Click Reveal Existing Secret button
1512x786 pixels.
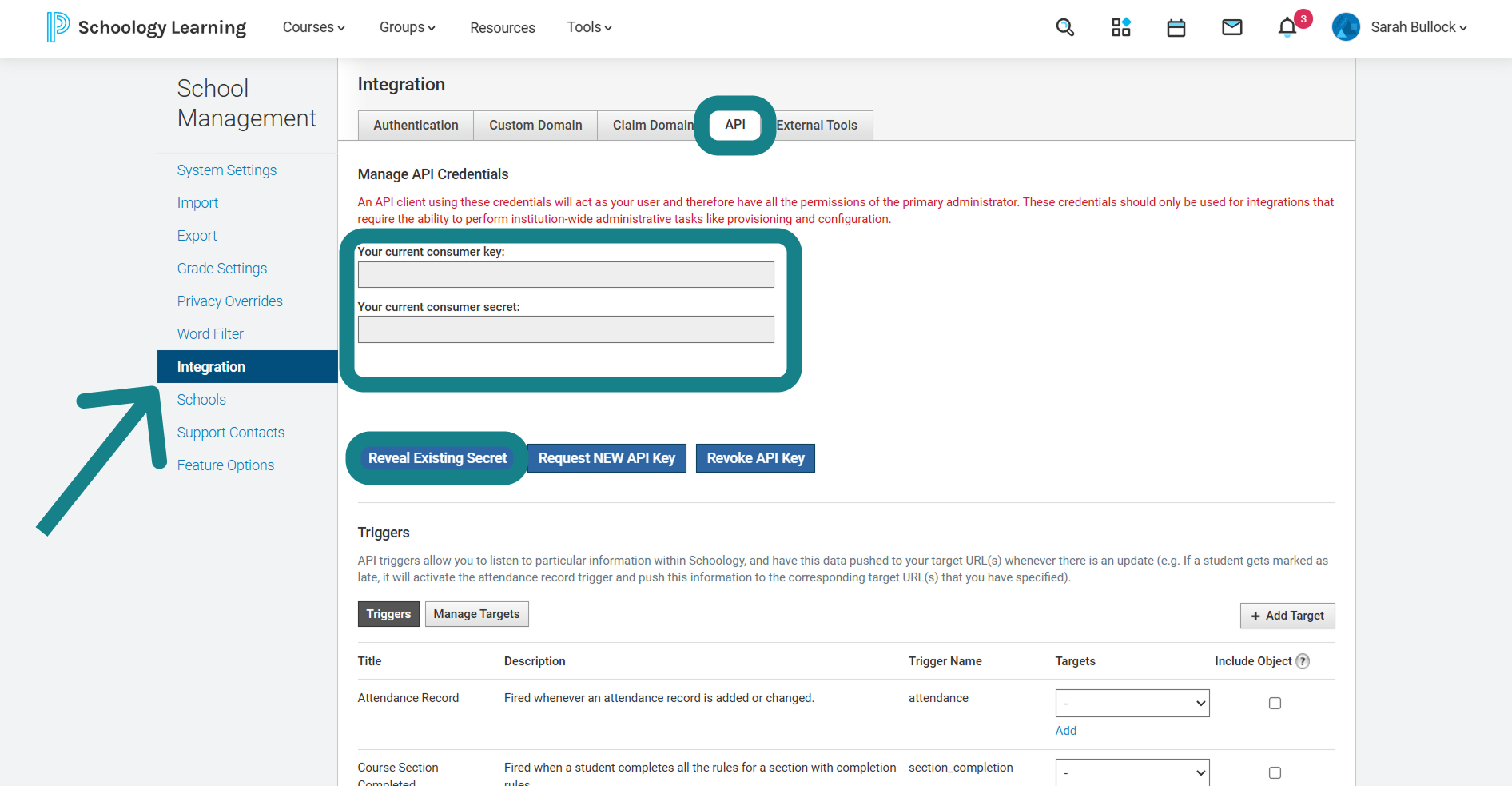438,458
